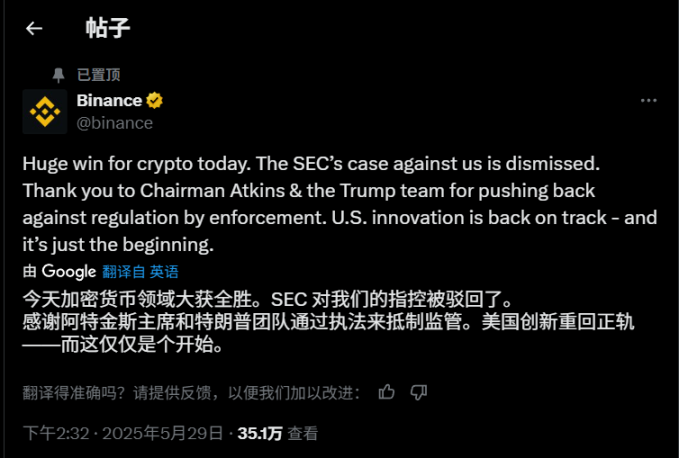
Task: Click the 翻译自 英语 link
Action: click(140, 271)
